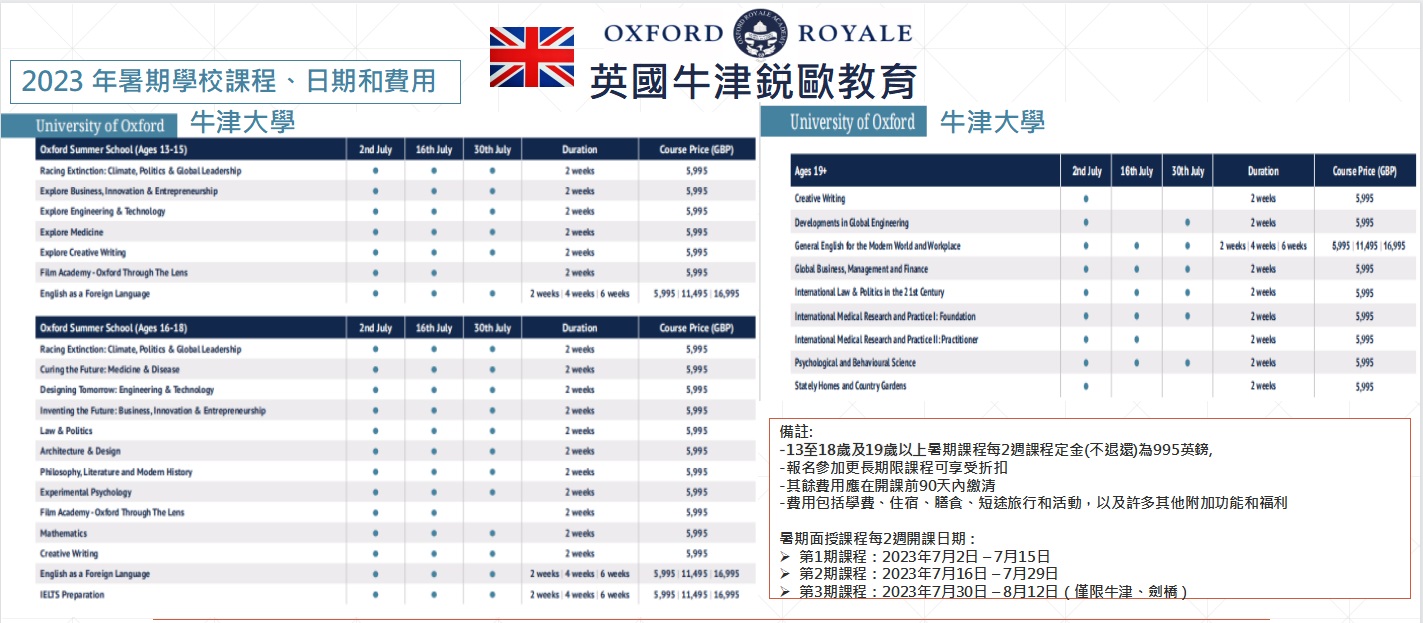Select Creative Writing in the Ages 16-18 table
The width and height of the screenshot is (1423, 623).
click(69, 554)
